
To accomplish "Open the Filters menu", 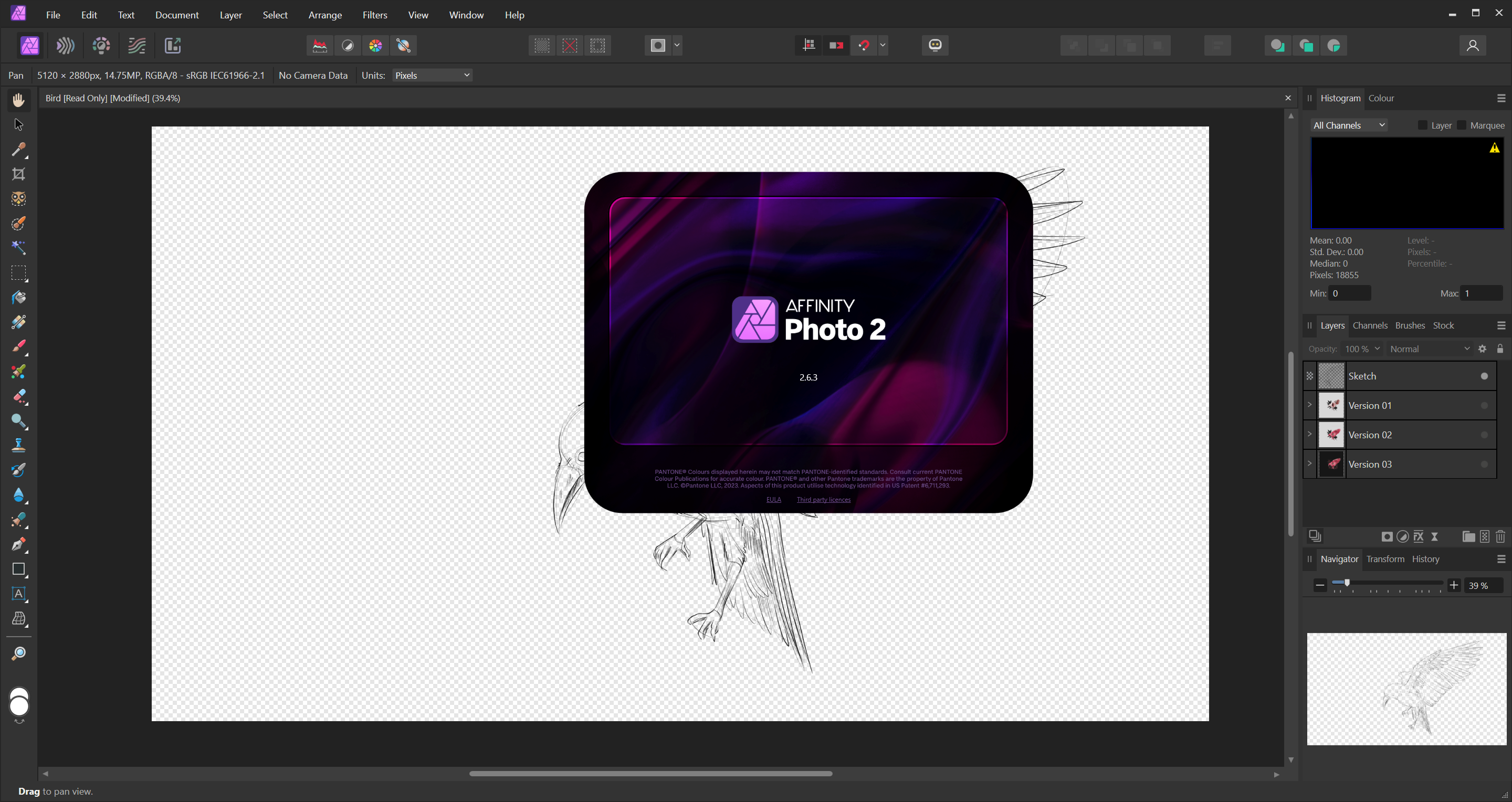I will pos(374,15).
